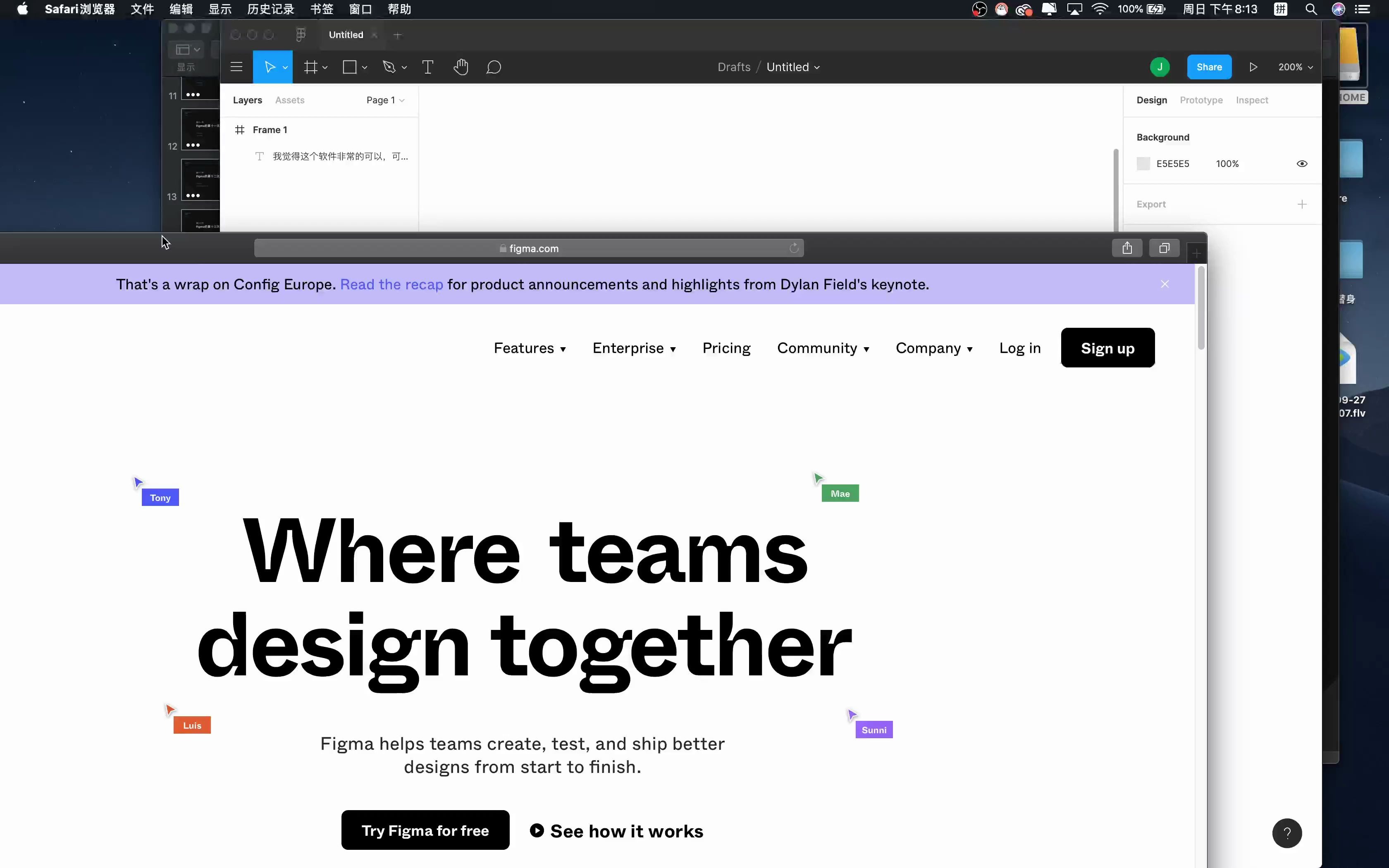Open the Figma hamburger main menu
Image resolution: width=1389 pixels, height=868 pixels.
pos(236,67)
